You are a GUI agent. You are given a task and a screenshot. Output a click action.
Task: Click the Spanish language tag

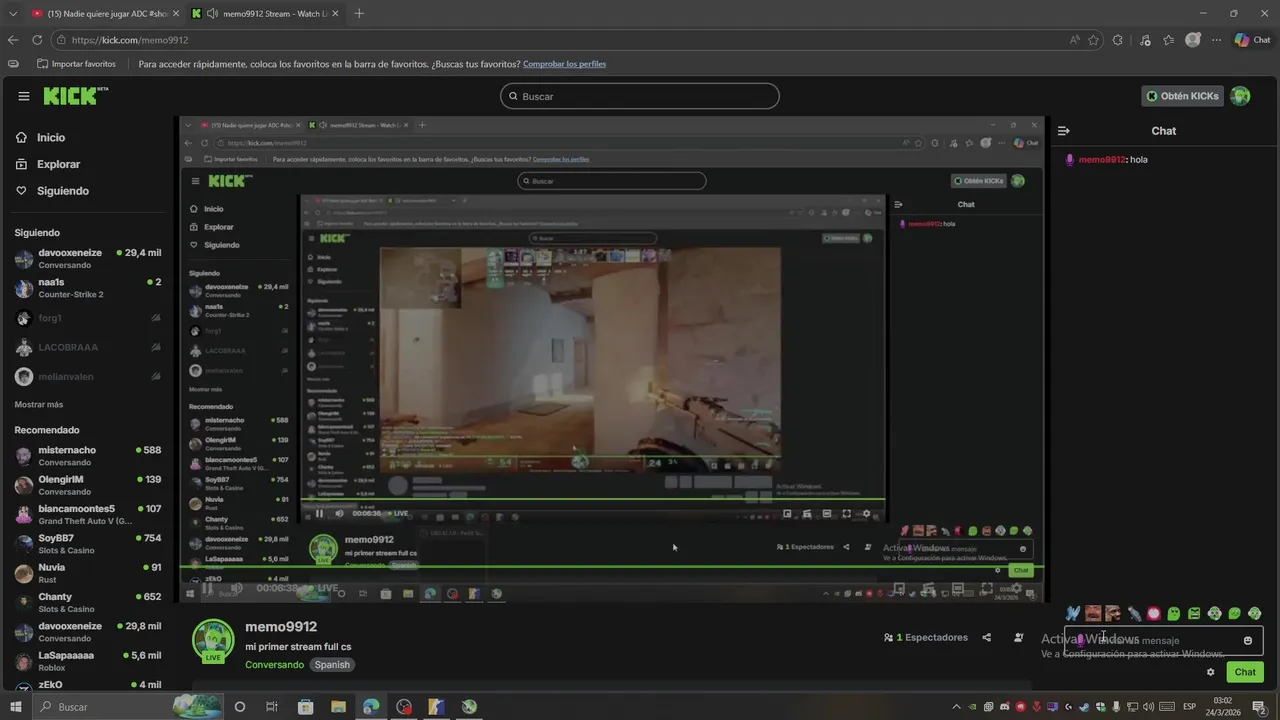pyautogui.click(x=332, y=665)
